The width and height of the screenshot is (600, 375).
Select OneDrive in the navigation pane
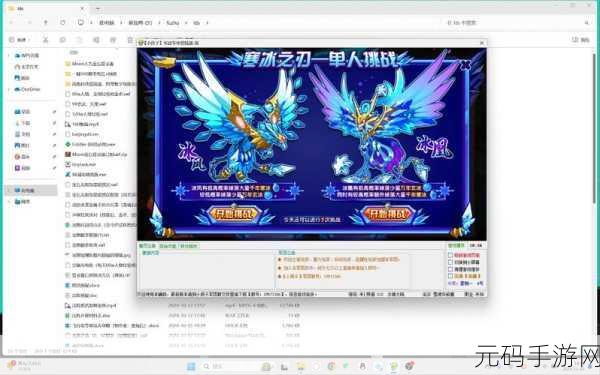click(x=28, y=89)
